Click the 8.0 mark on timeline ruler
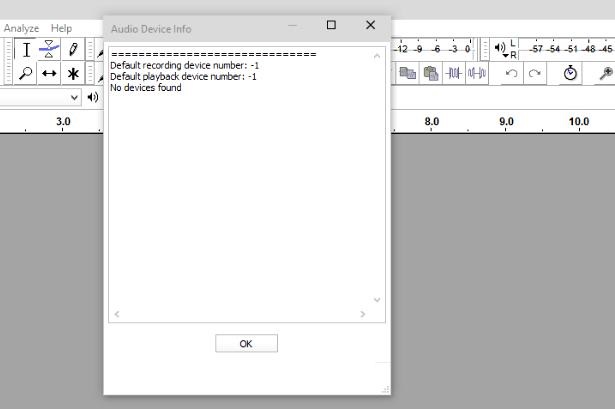This screenshot has height=409, width=615. tap(431, 122)
